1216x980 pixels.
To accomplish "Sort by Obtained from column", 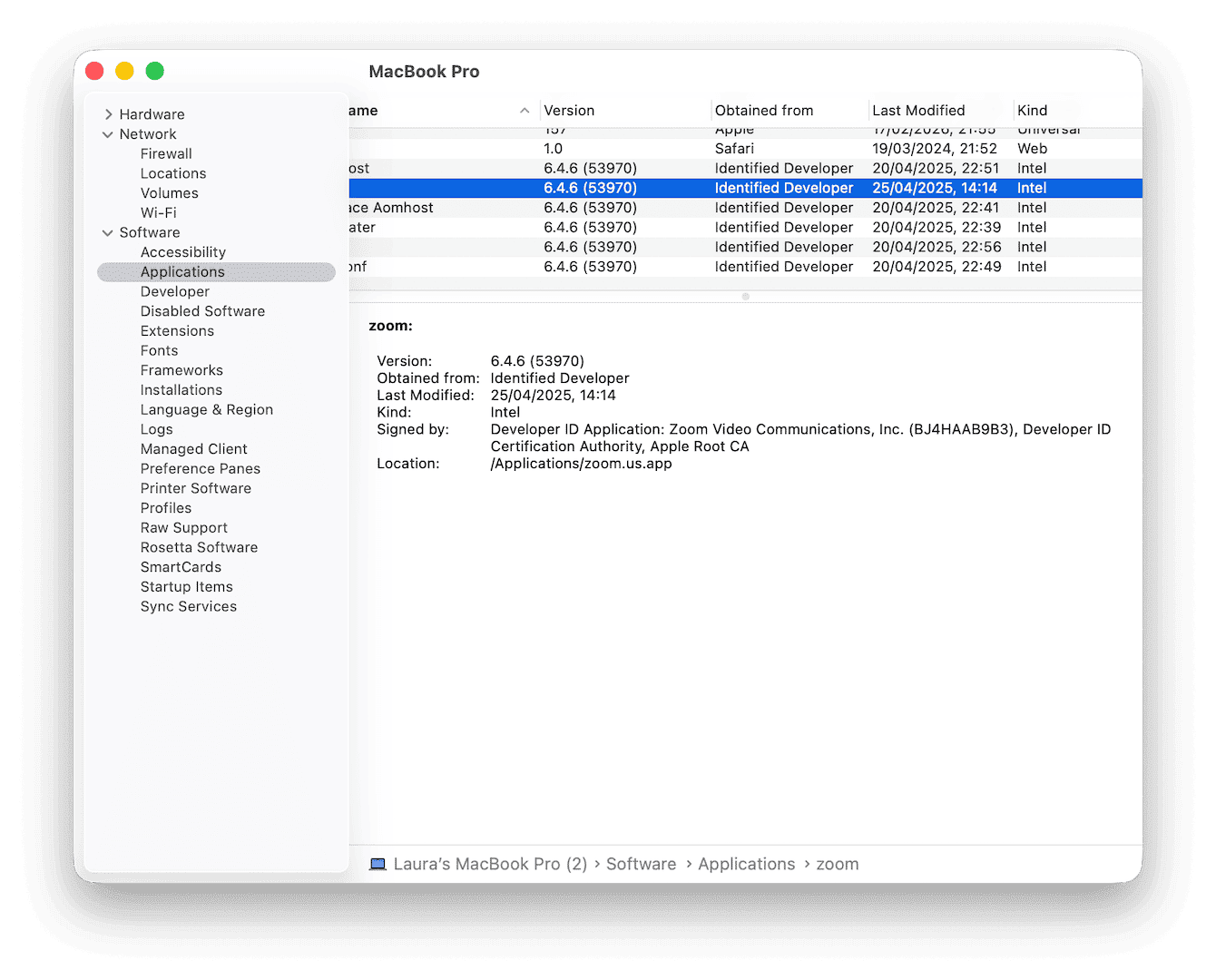I will click(x=764, y=111).
